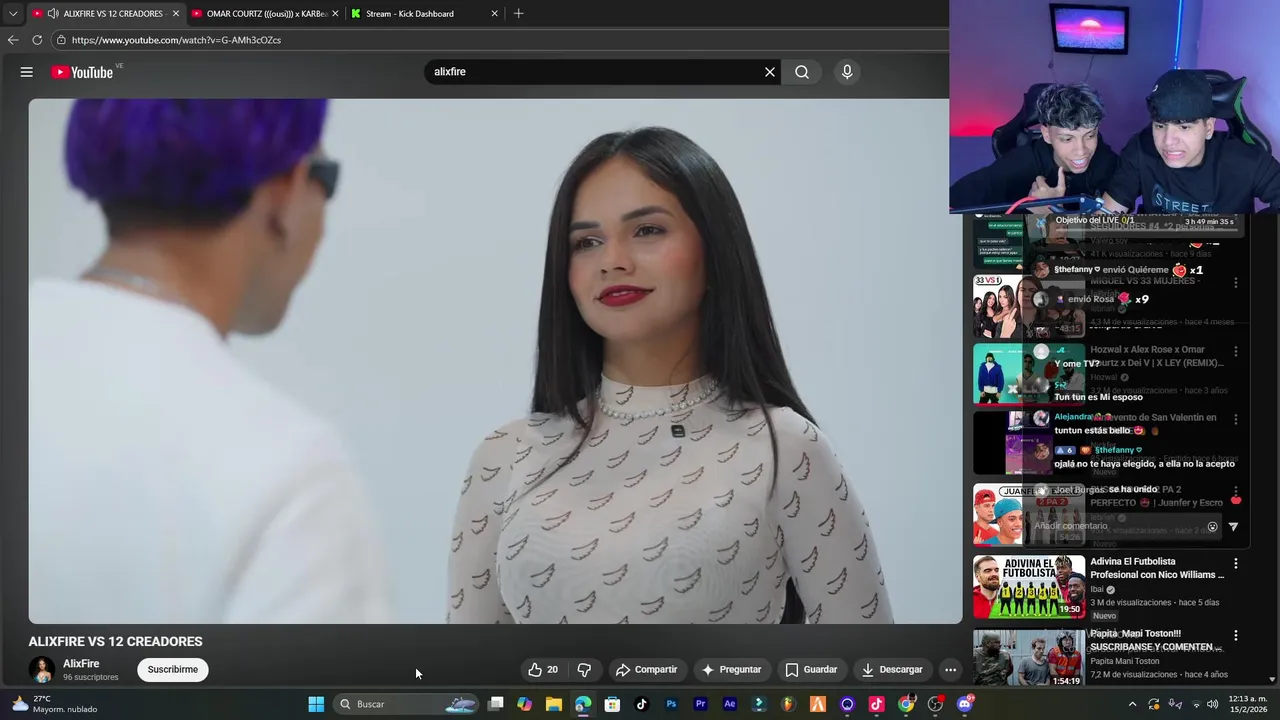Open the Adivina El Futbolista video title
Viewport: 1280px width, 720px height.
(x=1157, y=568)
